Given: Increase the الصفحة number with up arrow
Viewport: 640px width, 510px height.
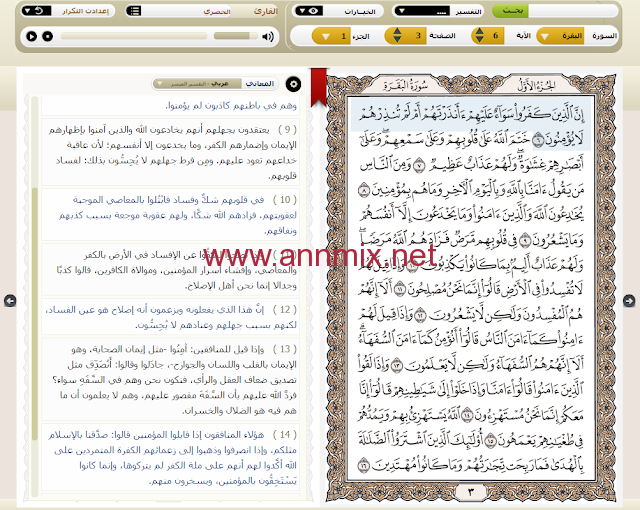Looking at the screenshot, I should pyautogui.click(x=397, y=31).
